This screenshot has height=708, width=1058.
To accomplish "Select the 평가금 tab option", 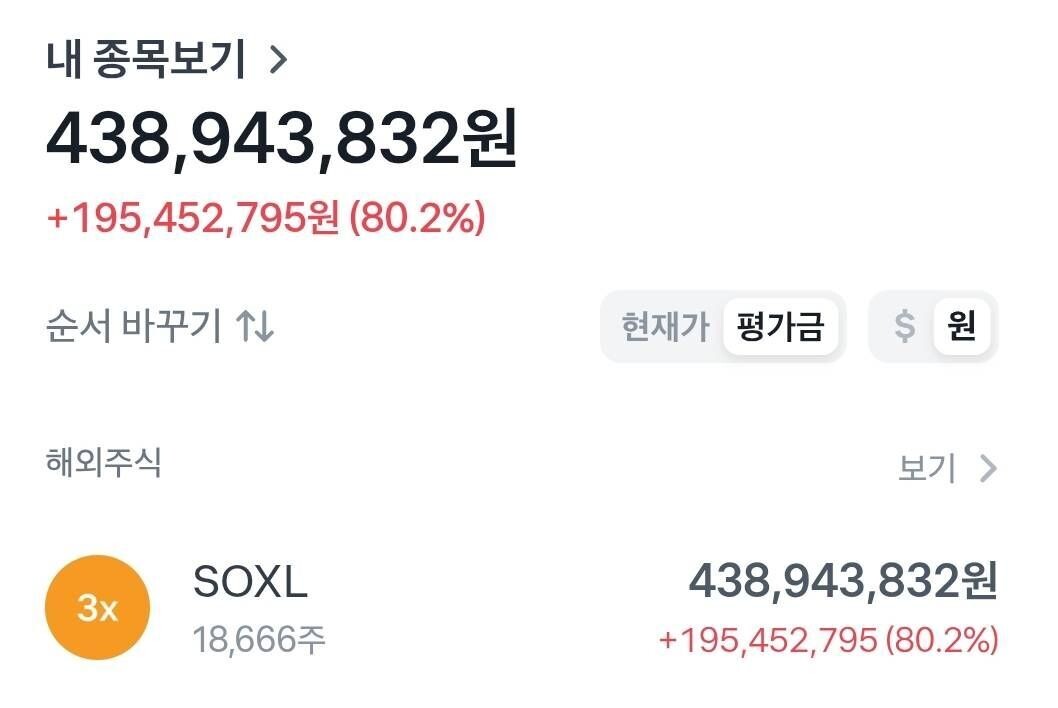I will [x=783, y=327].
